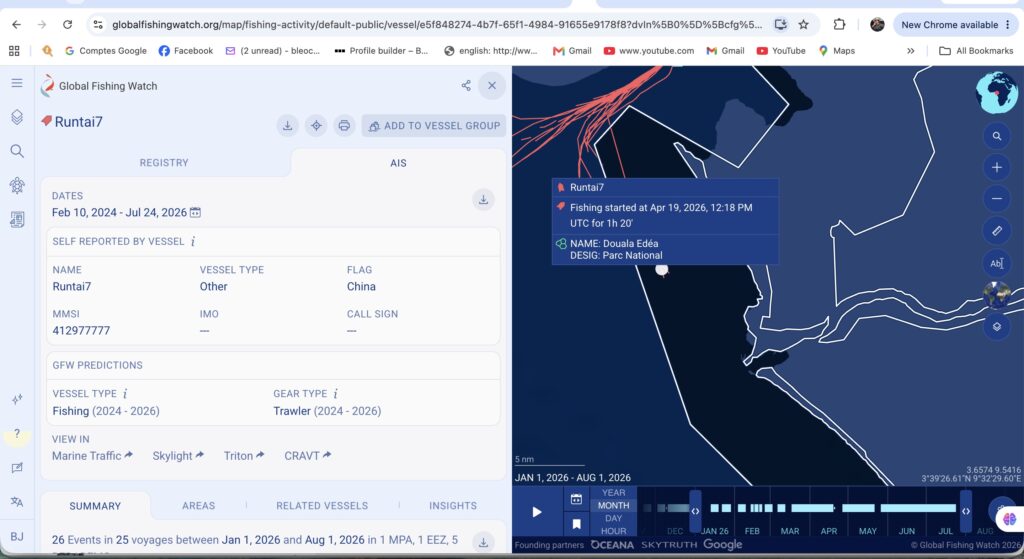Open the hamburger menu in left sidebar
Viewport: 1024px width, 559px height.
tap(17, 83)
